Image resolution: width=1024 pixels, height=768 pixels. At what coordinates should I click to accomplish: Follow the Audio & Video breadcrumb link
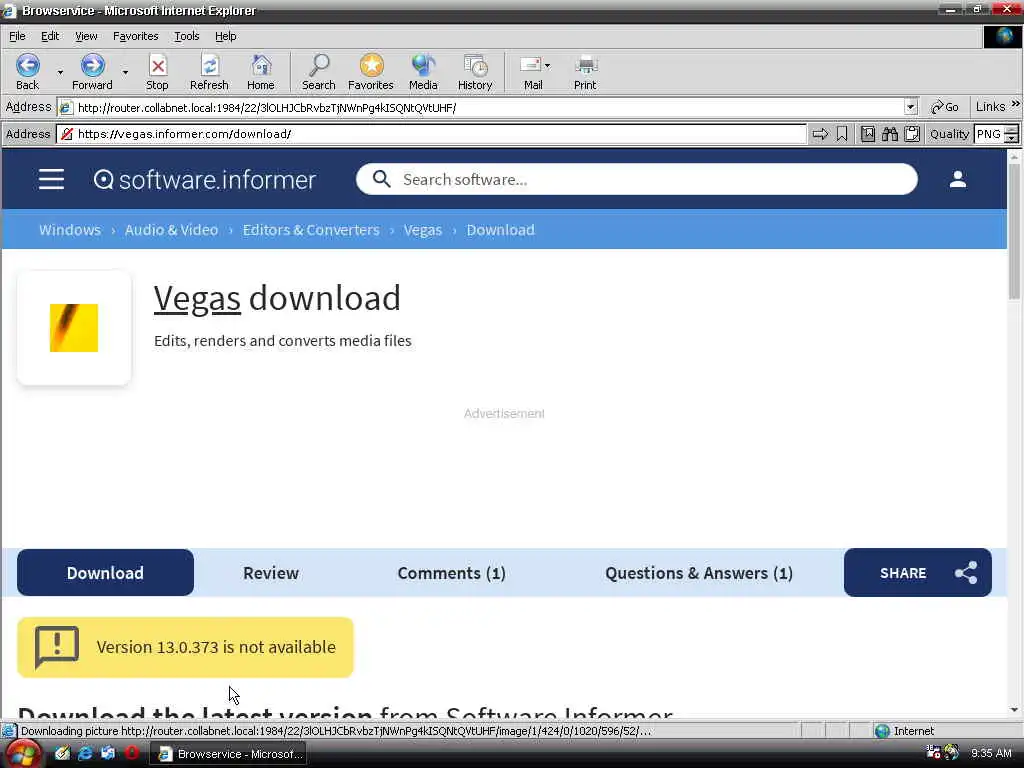point(171,230)
